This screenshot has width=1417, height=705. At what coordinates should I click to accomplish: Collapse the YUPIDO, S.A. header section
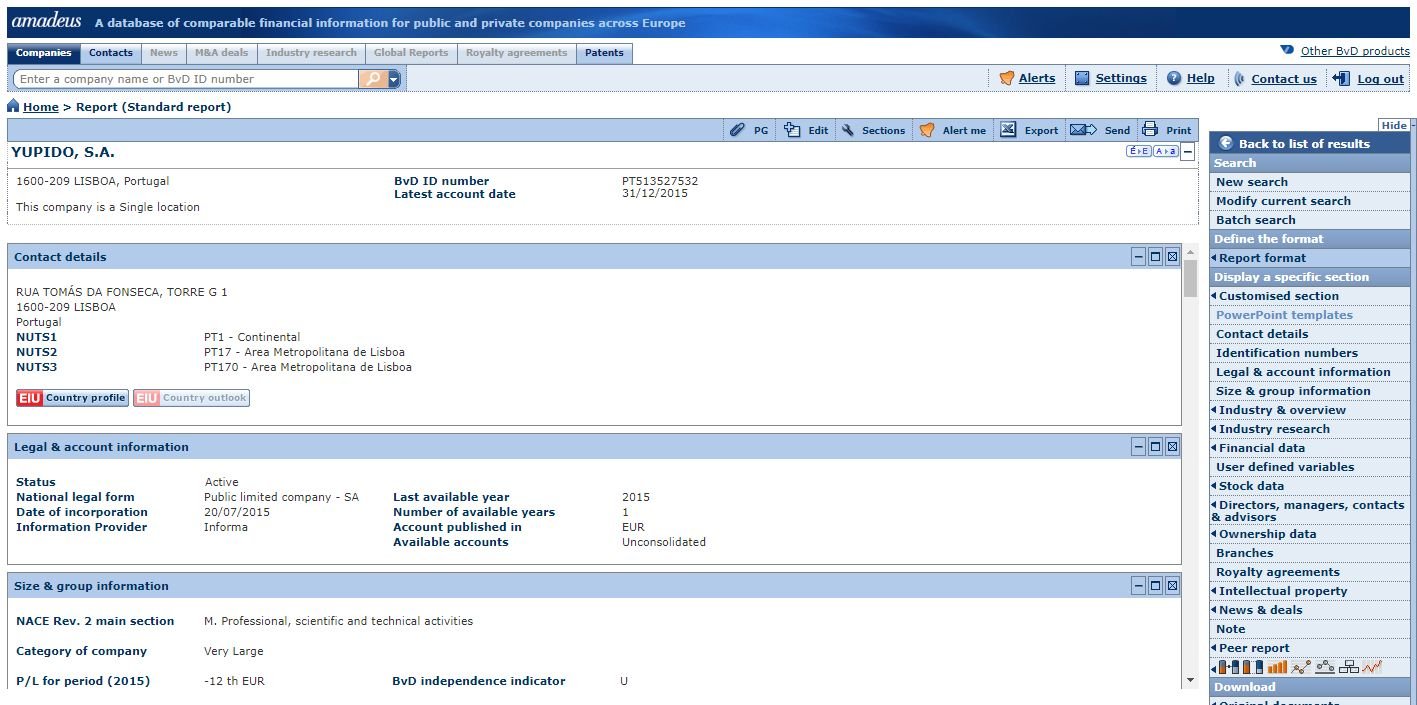[1188, 152]
